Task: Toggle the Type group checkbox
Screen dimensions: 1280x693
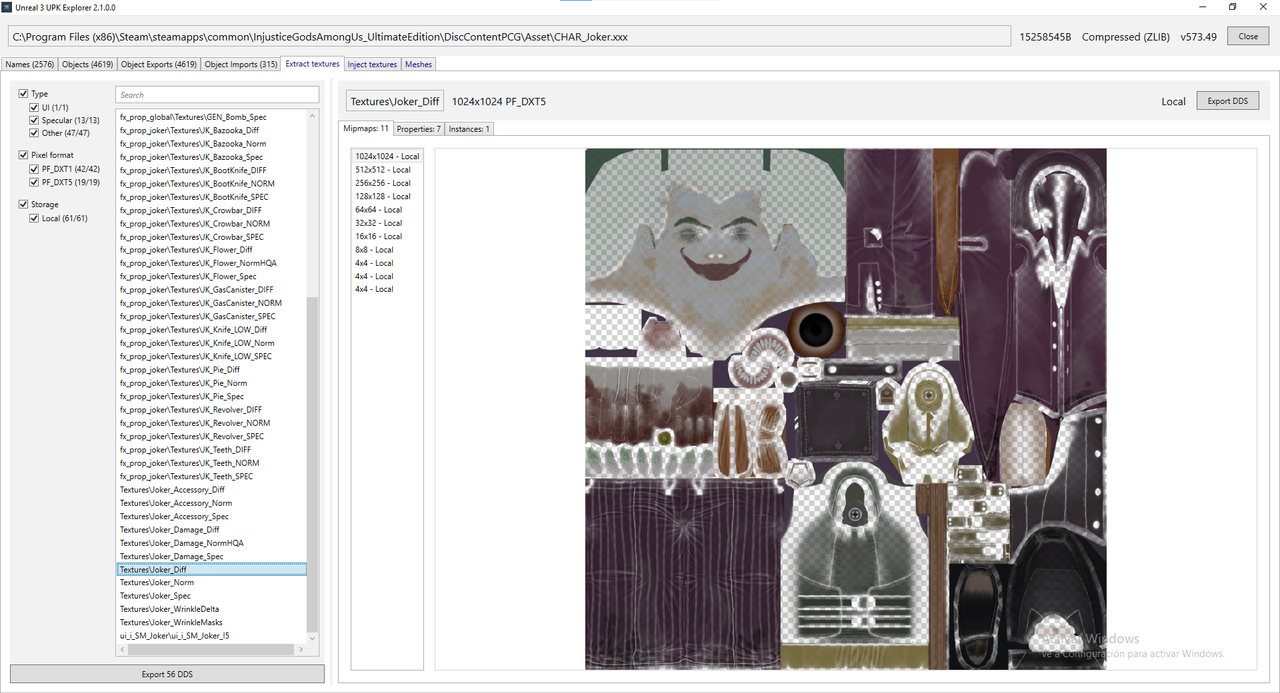Action: pyautogui.click(x=24, y=94)
